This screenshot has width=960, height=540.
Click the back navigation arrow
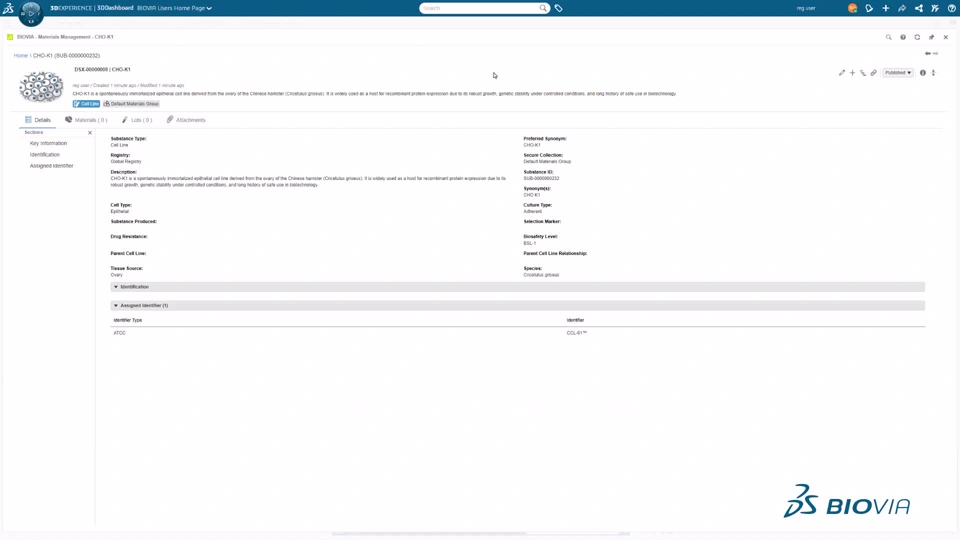(x=928, y=54)
